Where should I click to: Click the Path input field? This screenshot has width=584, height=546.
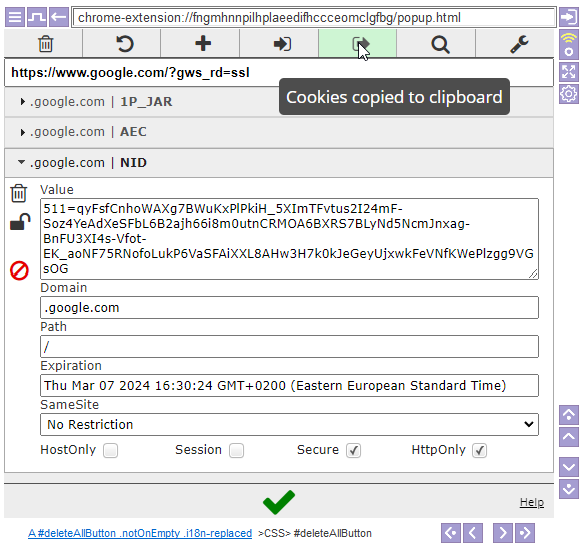pyautogui.click(x=289, y=347)
